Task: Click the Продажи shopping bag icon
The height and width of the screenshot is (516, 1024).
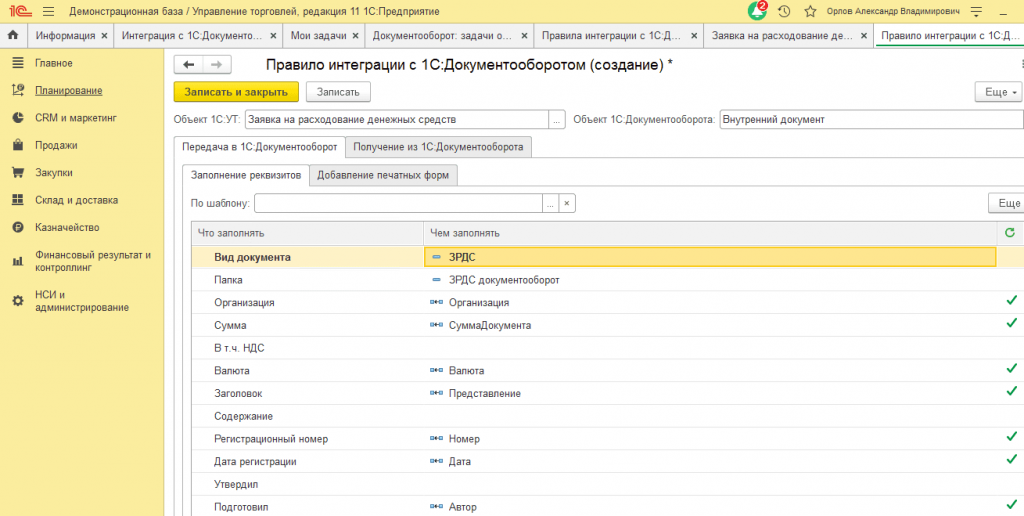Action: point(18,145)
